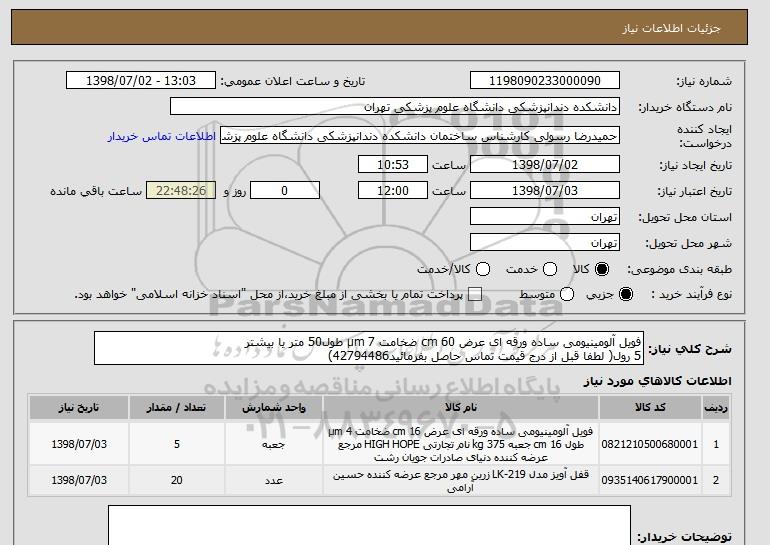Click the جزئیات اطلاعات نیاز header title
This screenshot has width=770, height=545.
pyautogui.click(x=671, y=28)
